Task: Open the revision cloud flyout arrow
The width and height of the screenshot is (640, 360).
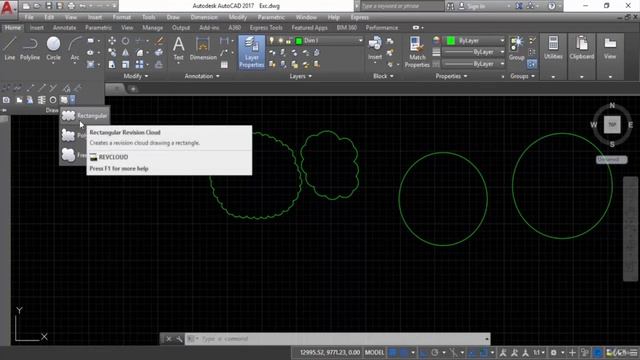Action: click(72, 100)
